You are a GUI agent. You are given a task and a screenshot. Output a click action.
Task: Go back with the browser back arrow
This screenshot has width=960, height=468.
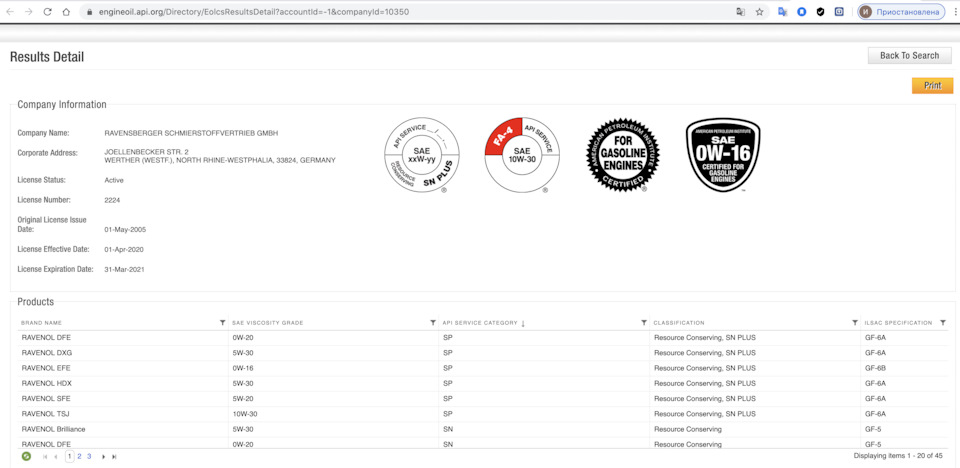10,12
